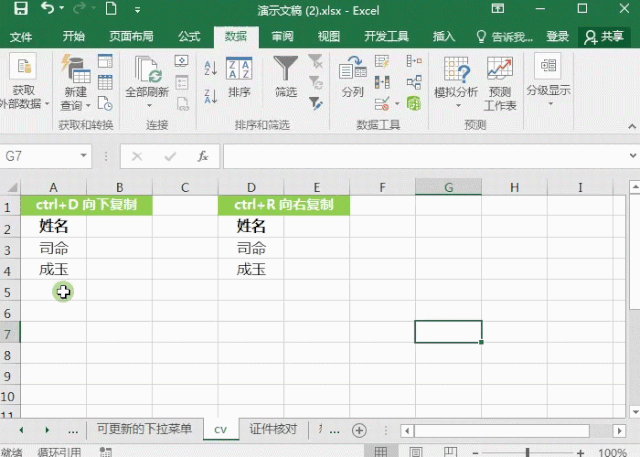
Task: Open the Data Validation dropdown arrow
Action: point(397,104)
